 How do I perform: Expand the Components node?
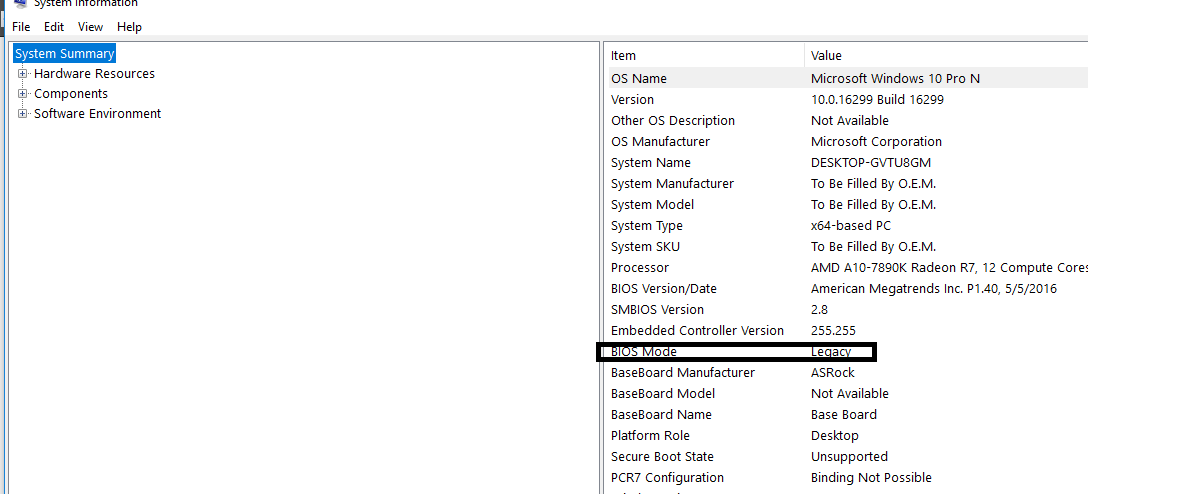point(23,94)
